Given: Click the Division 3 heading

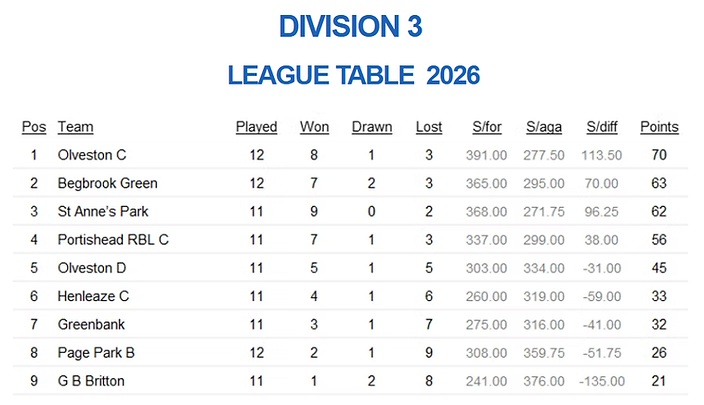Looking at the screenshot, I should click(351, 26).
